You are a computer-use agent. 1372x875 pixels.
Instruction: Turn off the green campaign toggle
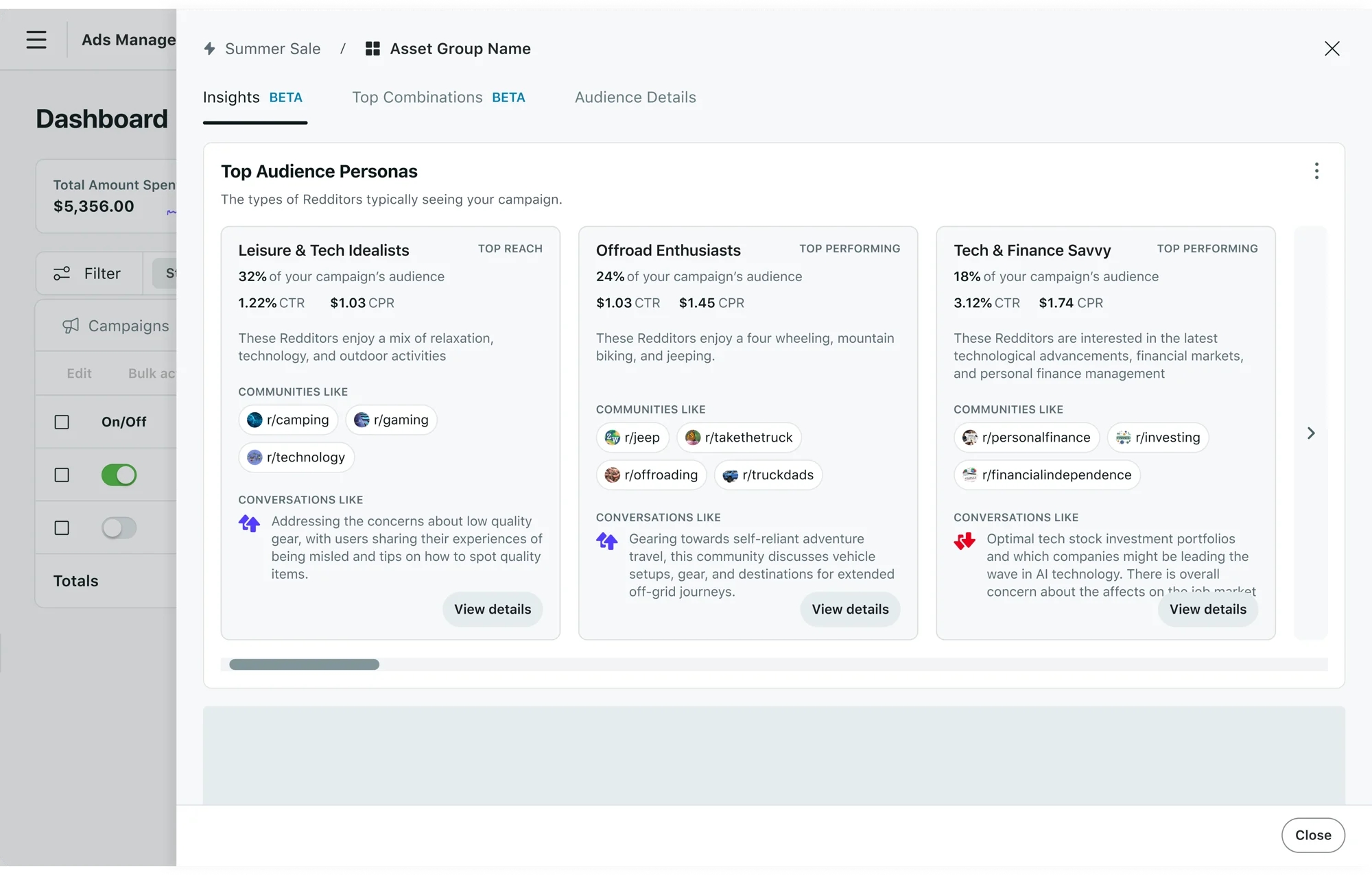(x=119, y=475)
